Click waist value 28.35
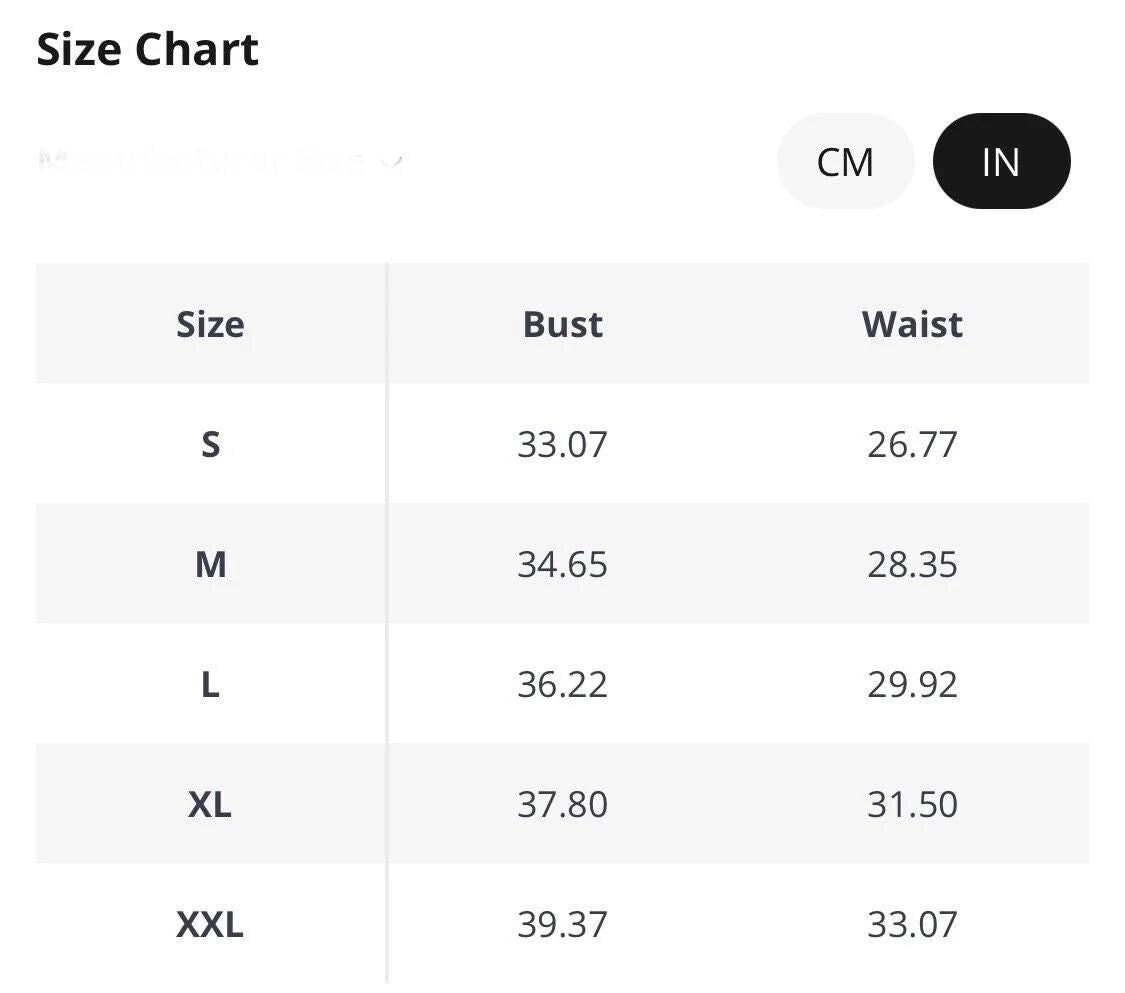 pos(912,565)
